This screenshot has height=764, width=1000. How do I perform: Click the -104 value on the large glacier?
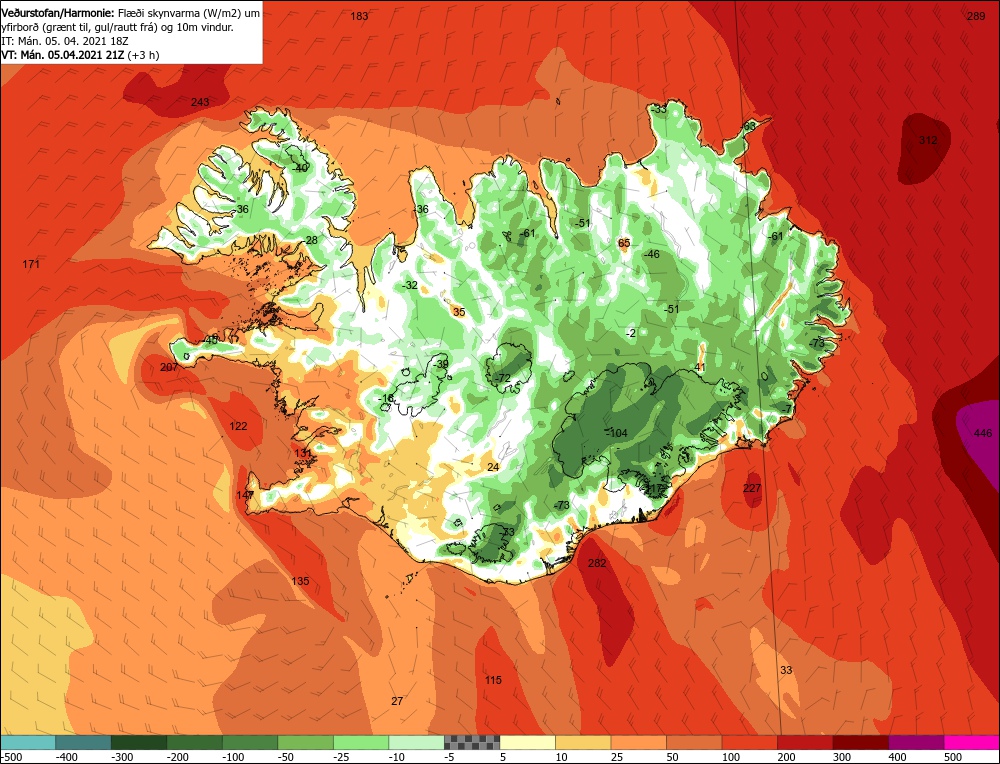pyautogui.click(x=617, y=433)
